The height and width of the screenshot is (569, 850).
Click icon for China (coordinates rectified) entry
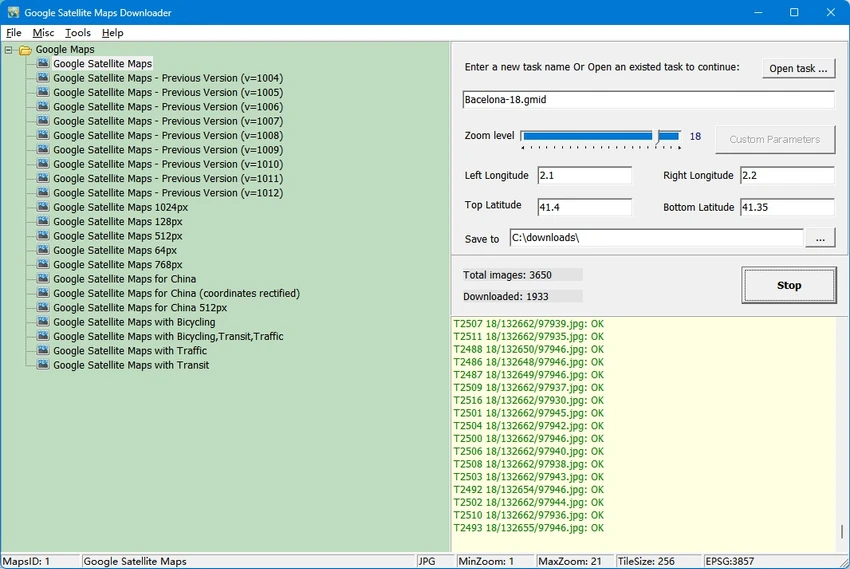click(x=43, y=293)
